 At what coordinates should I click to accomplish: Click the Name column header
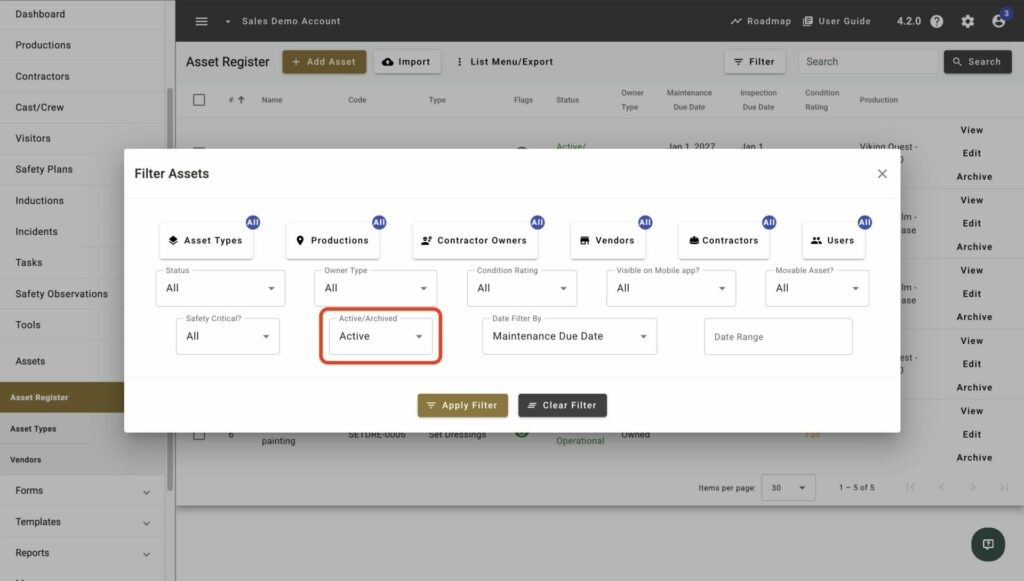[x=272, y=100]
